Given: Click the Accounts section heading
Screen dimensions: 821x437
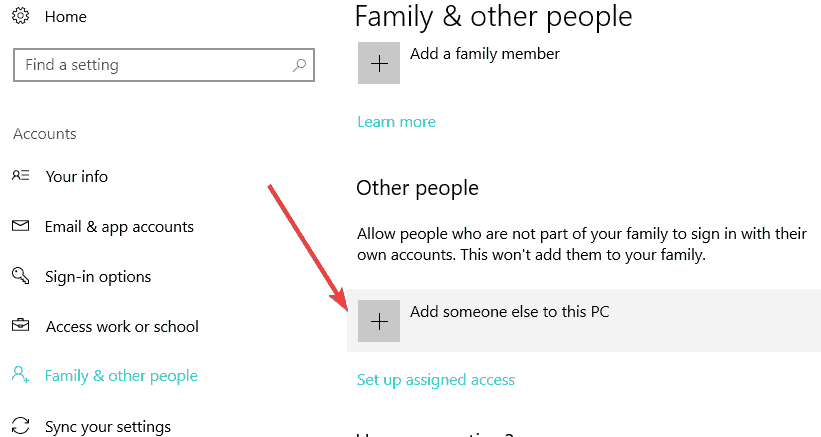Looking at the screenshot, I should tap(45, 134).
